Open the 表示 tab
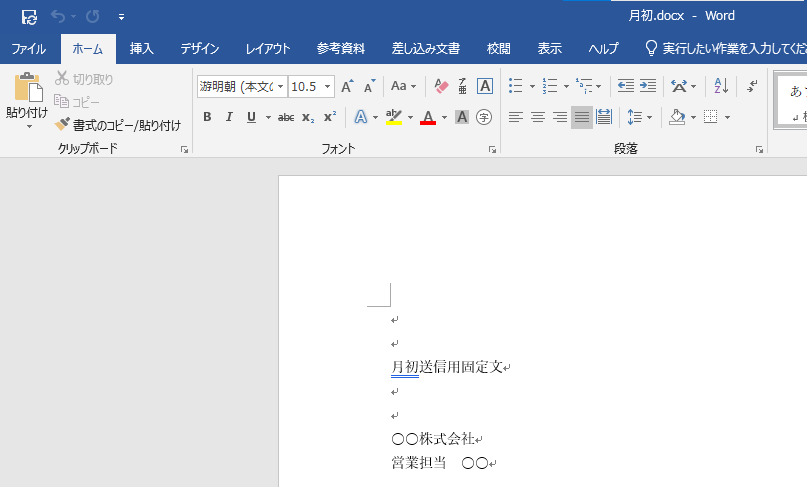Image resolution: width=807 pixels, height=487 pixels. (x=550, y=48)
